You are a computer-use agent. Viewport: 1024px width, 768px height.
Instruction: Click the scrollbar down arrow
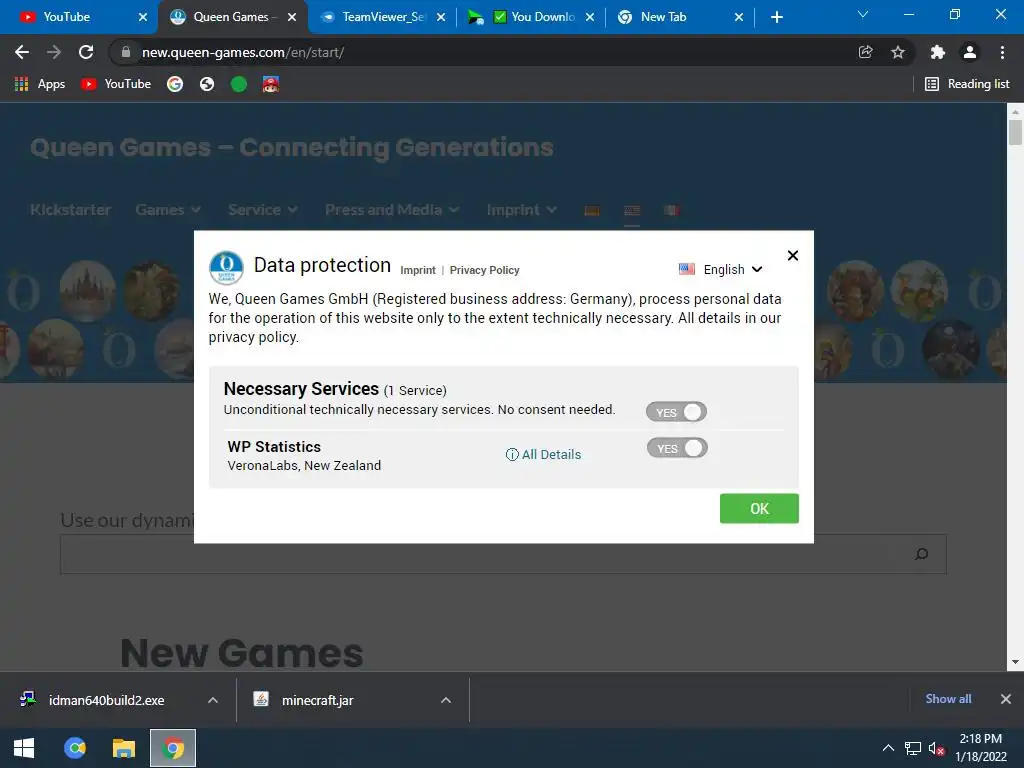pyautogui.click(x=1015, y=662)
